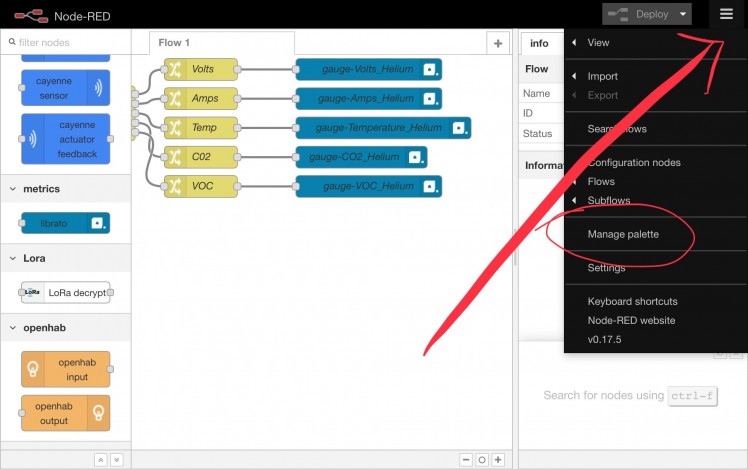Select the gauge-Volts_Helium node
Screen dimensions: 748x469
pos(369,69)
